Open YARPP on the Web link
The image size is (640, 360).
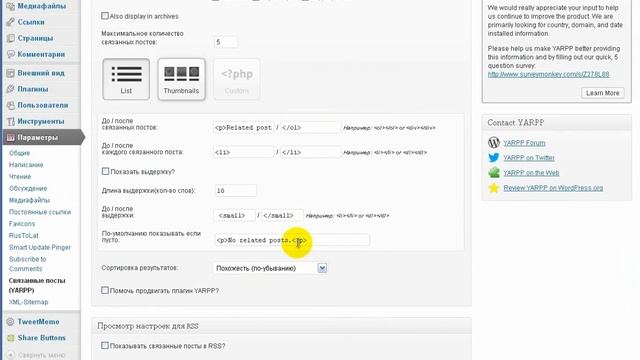(x=531, y=173)
